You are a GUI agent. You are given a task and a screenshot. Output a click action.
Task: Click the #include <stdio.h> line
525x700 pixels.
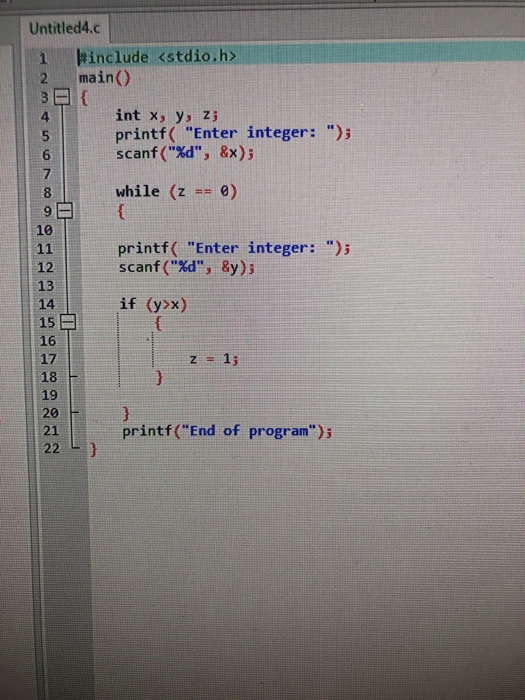[157, 57]
